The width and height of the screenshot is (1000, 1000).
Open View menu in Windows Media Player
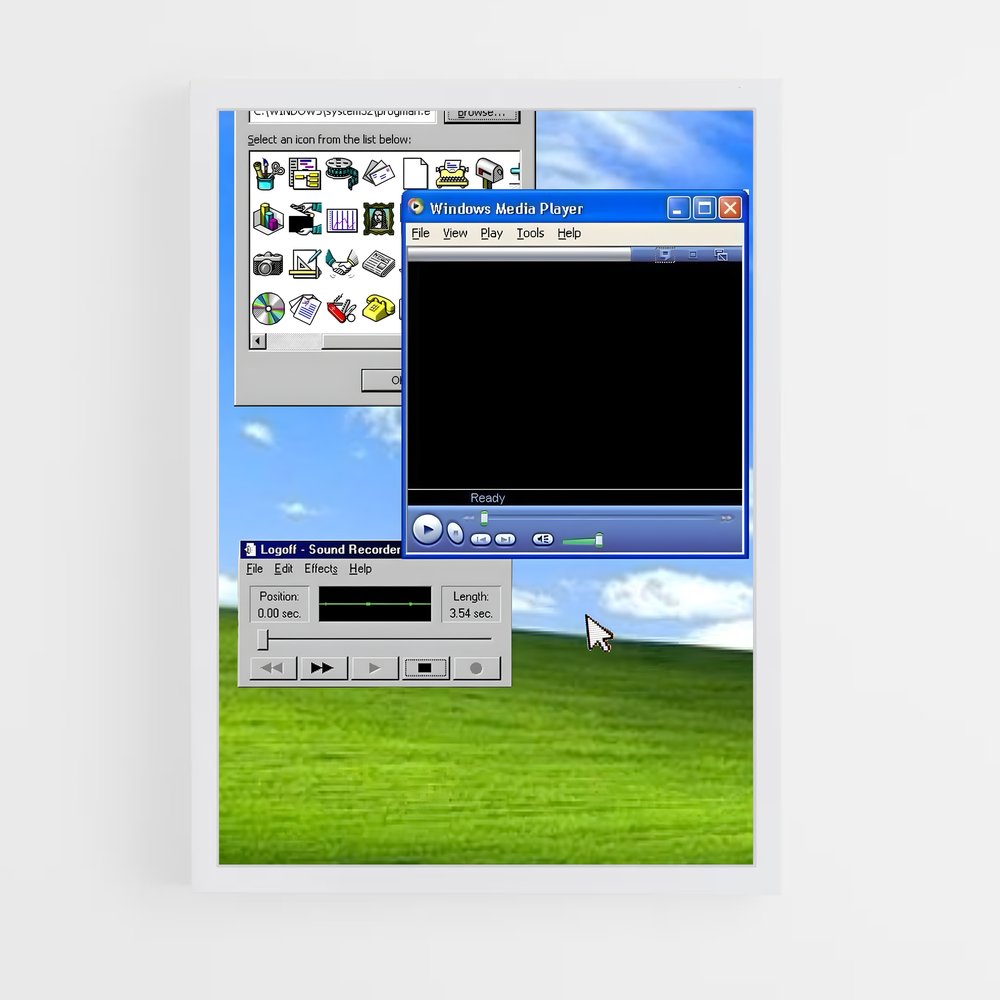point(455,233)
